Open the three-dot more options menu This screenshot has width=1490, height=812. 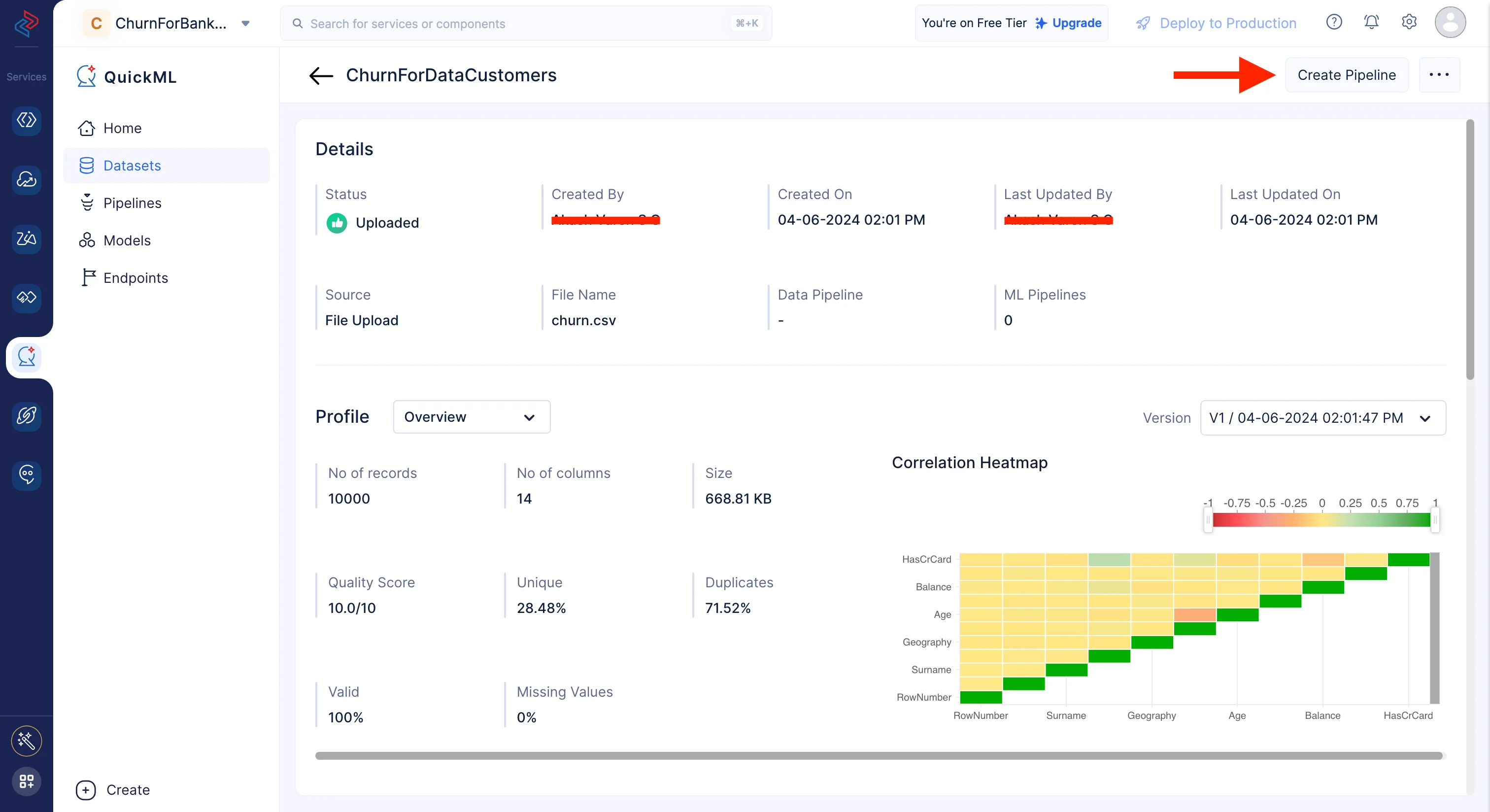tap(1439, 75)
